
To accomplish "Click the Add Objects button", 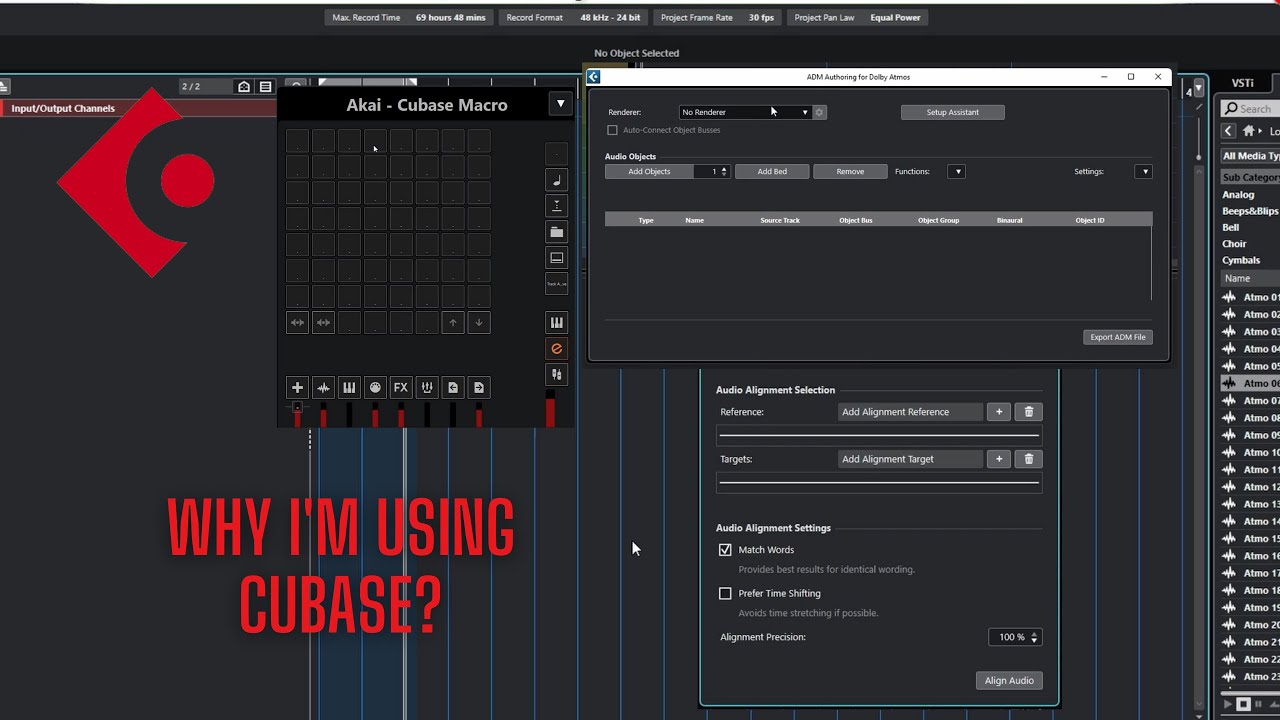I will point(649,172).
